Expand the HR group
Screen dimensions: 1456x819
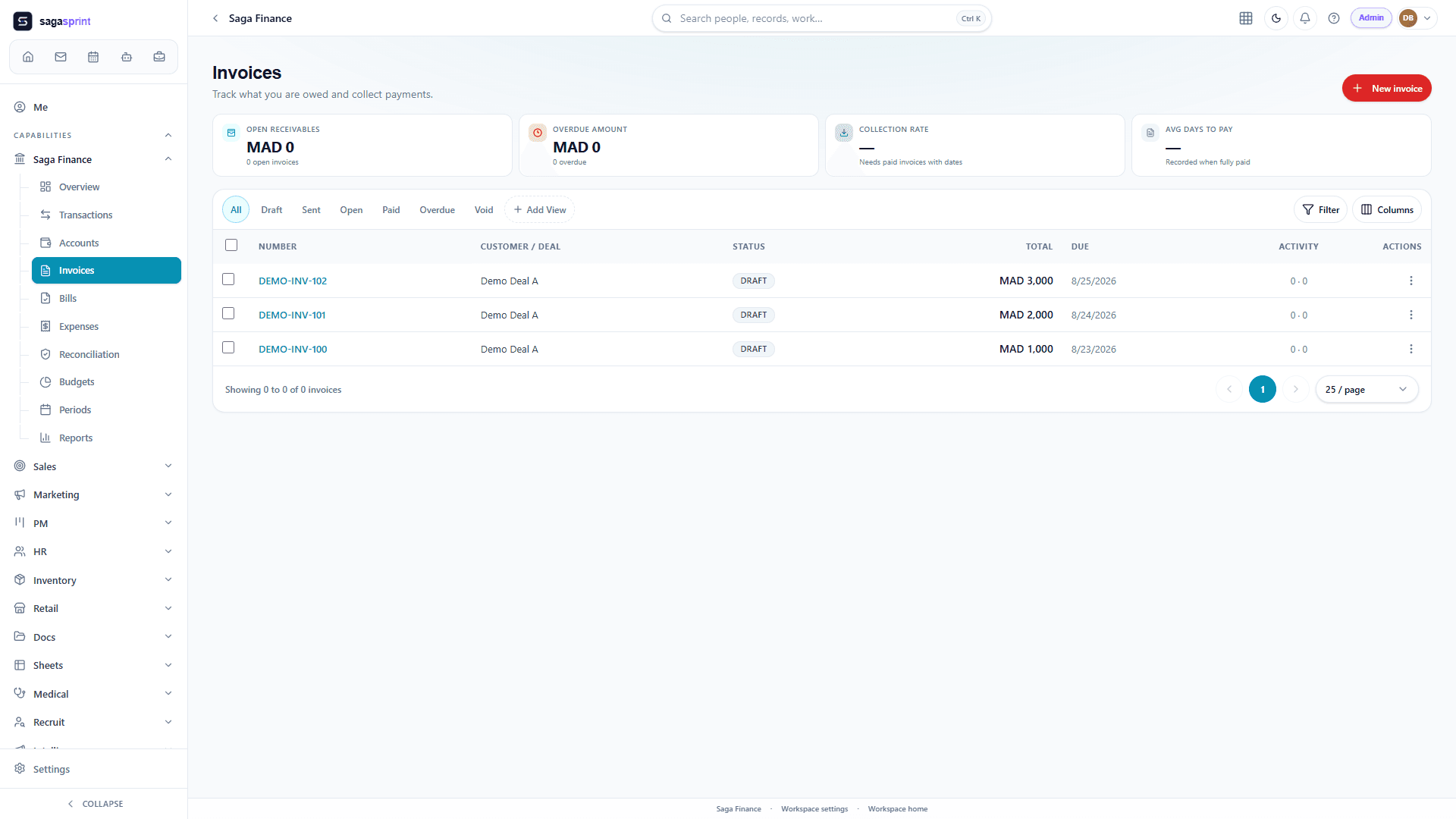click(x=168, y=551)
